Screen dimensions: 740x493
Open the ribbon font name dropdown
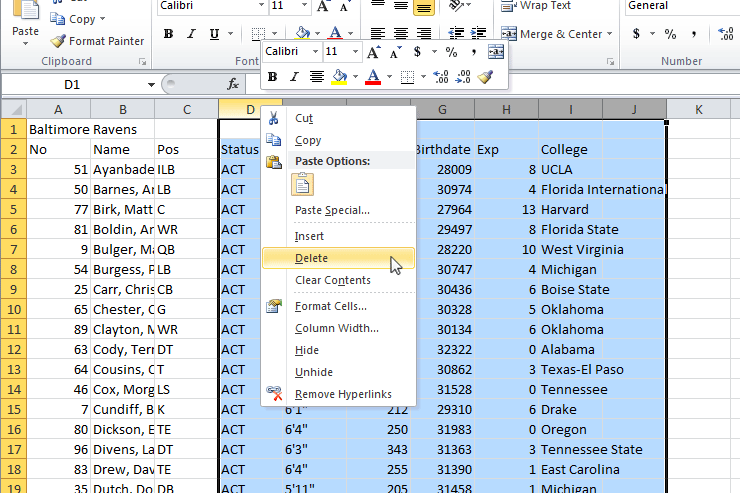(x=261, y=5)
